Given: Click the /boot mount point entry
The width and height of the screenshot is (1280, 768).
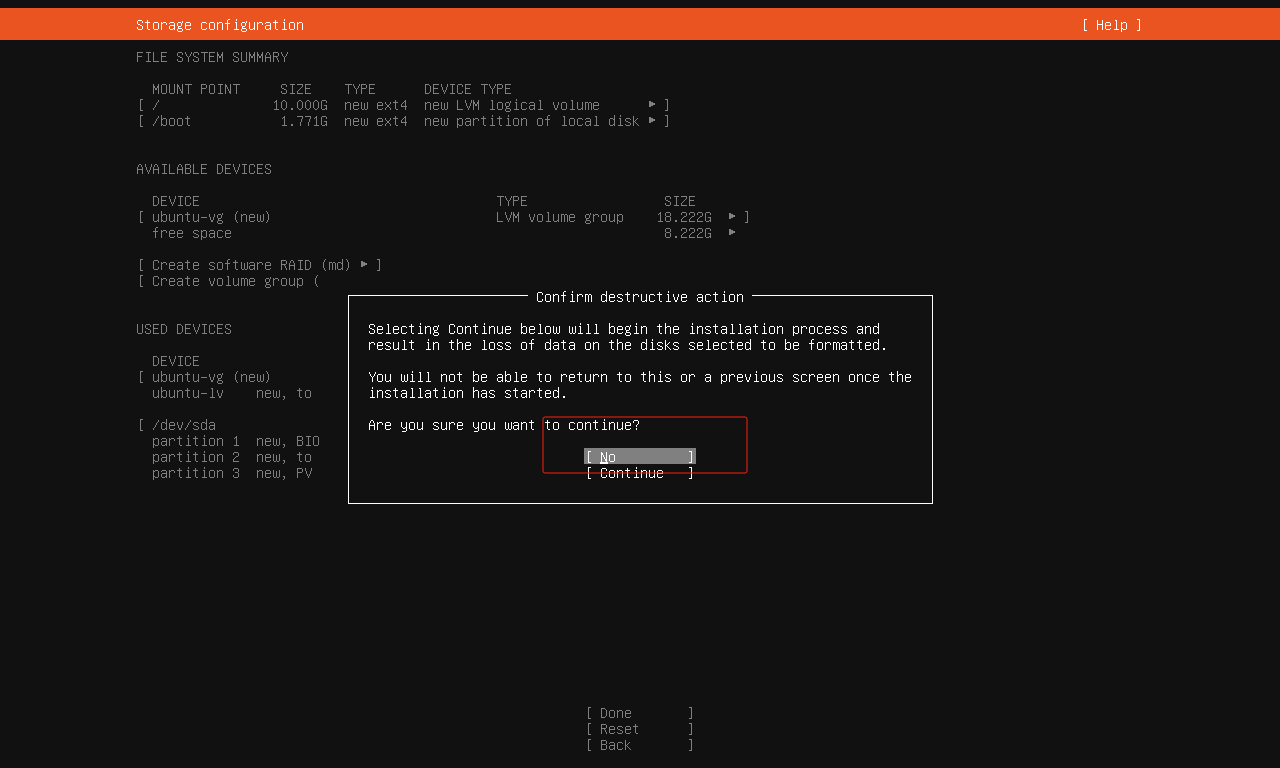Looking at the screenshot, I should 172,121.
